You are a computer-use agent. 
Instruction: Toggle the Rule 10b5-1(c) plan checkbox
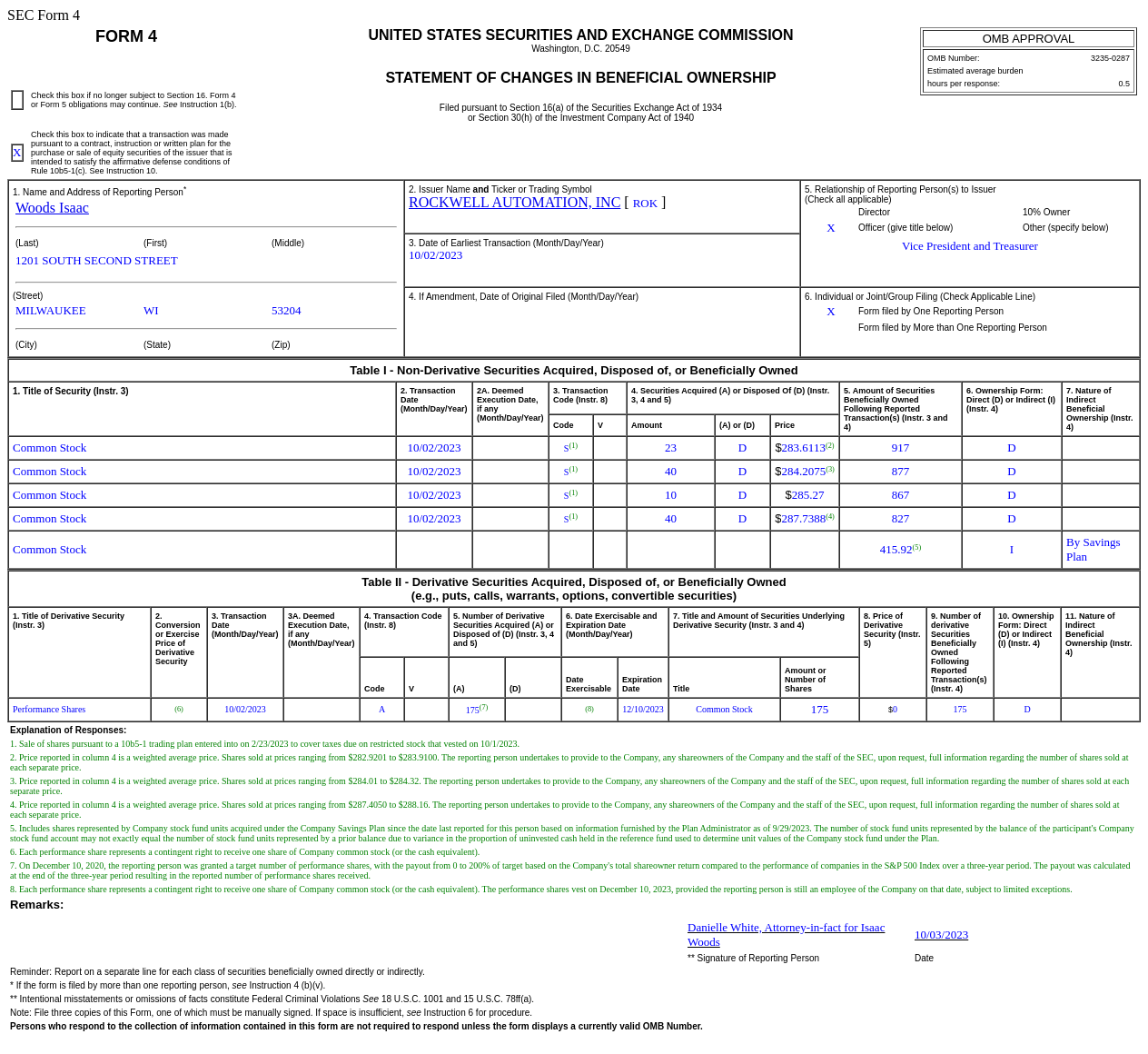coord(17,153)
